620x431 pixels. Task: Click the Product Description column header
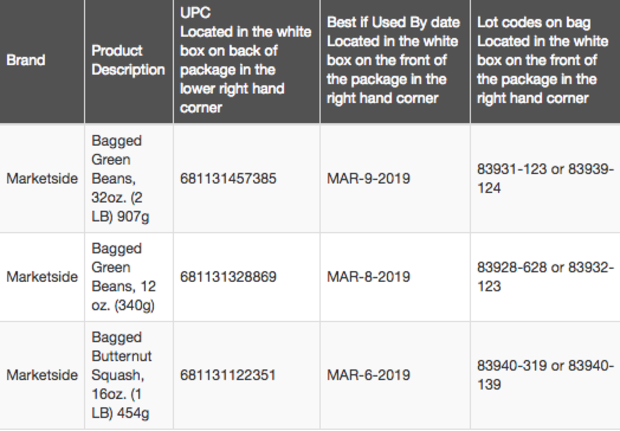128,60
